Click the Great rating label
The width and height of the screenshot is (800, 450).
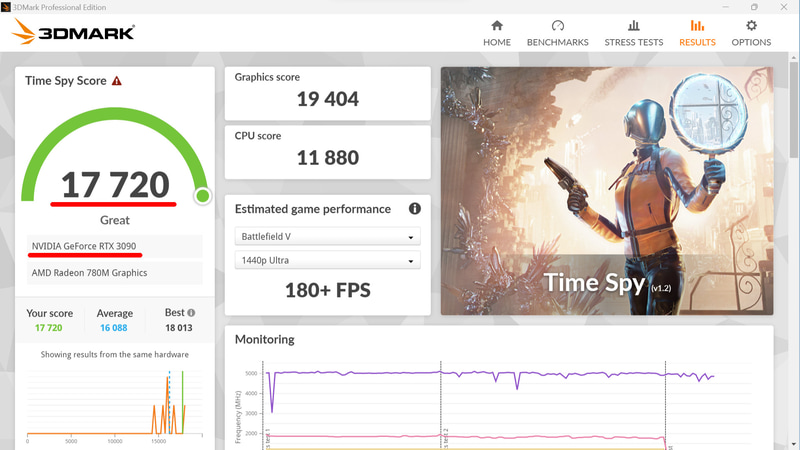click(x=115, y=220)
